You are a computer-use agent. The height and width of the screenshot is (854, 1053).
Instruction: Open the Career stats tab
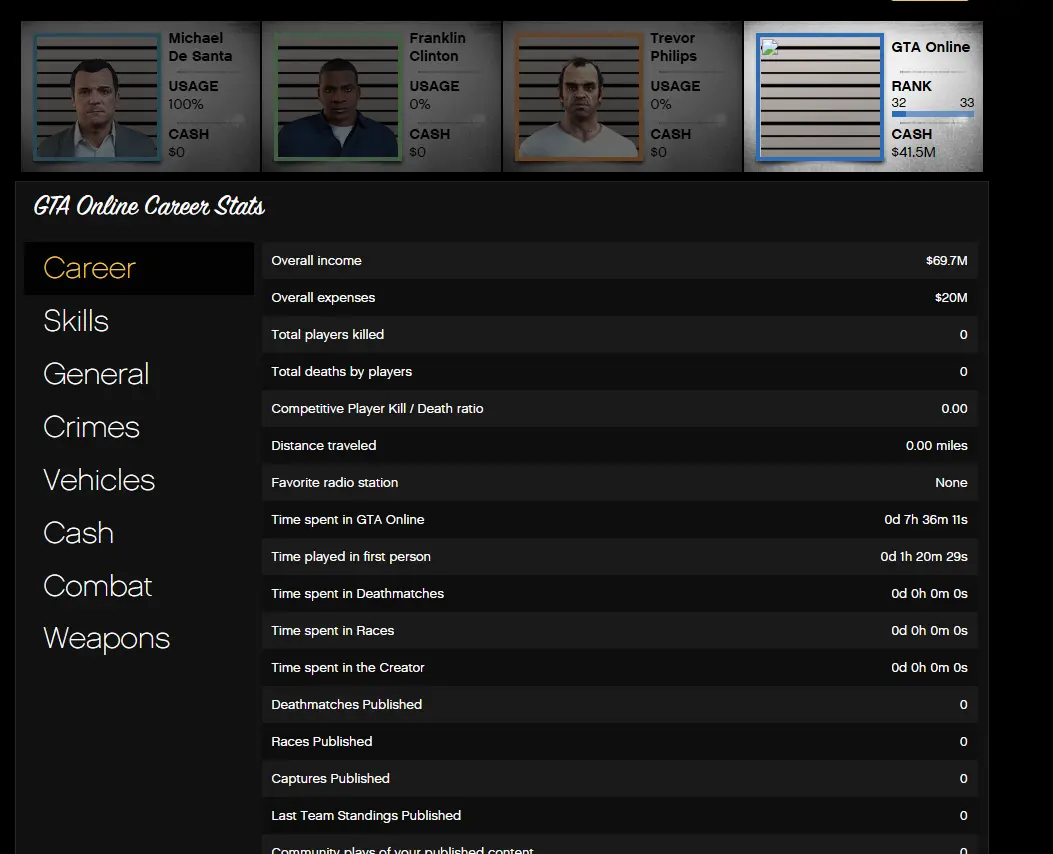[x=90, y=268]
